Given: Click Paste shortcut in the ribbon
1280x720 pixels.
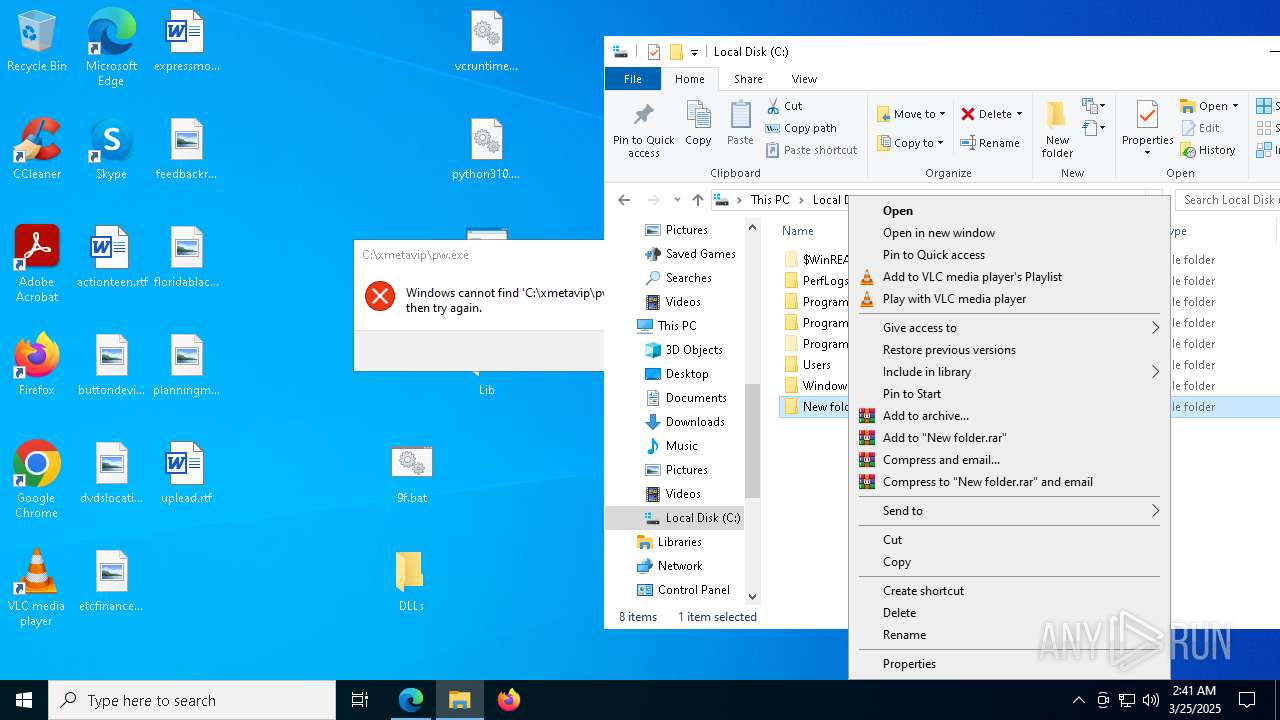Looking at the screenshot, I should [x=811, y=150].
